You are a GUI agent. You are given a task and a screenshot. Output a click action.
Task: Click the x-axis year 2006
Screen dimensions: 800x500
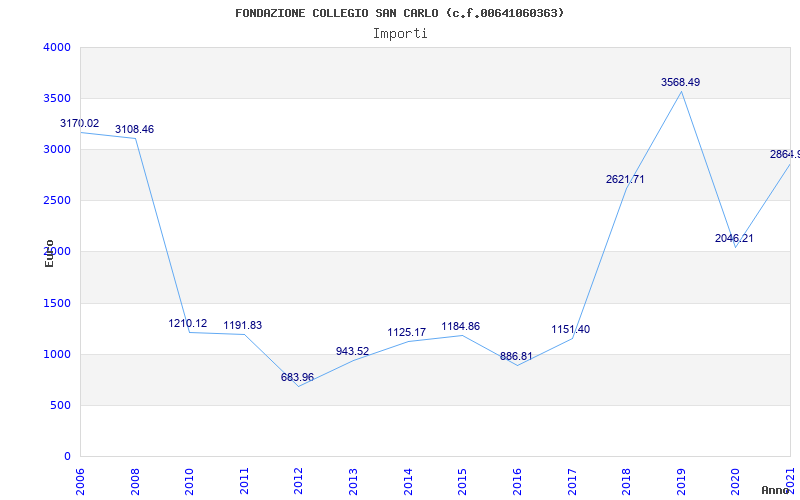[81, 482]
